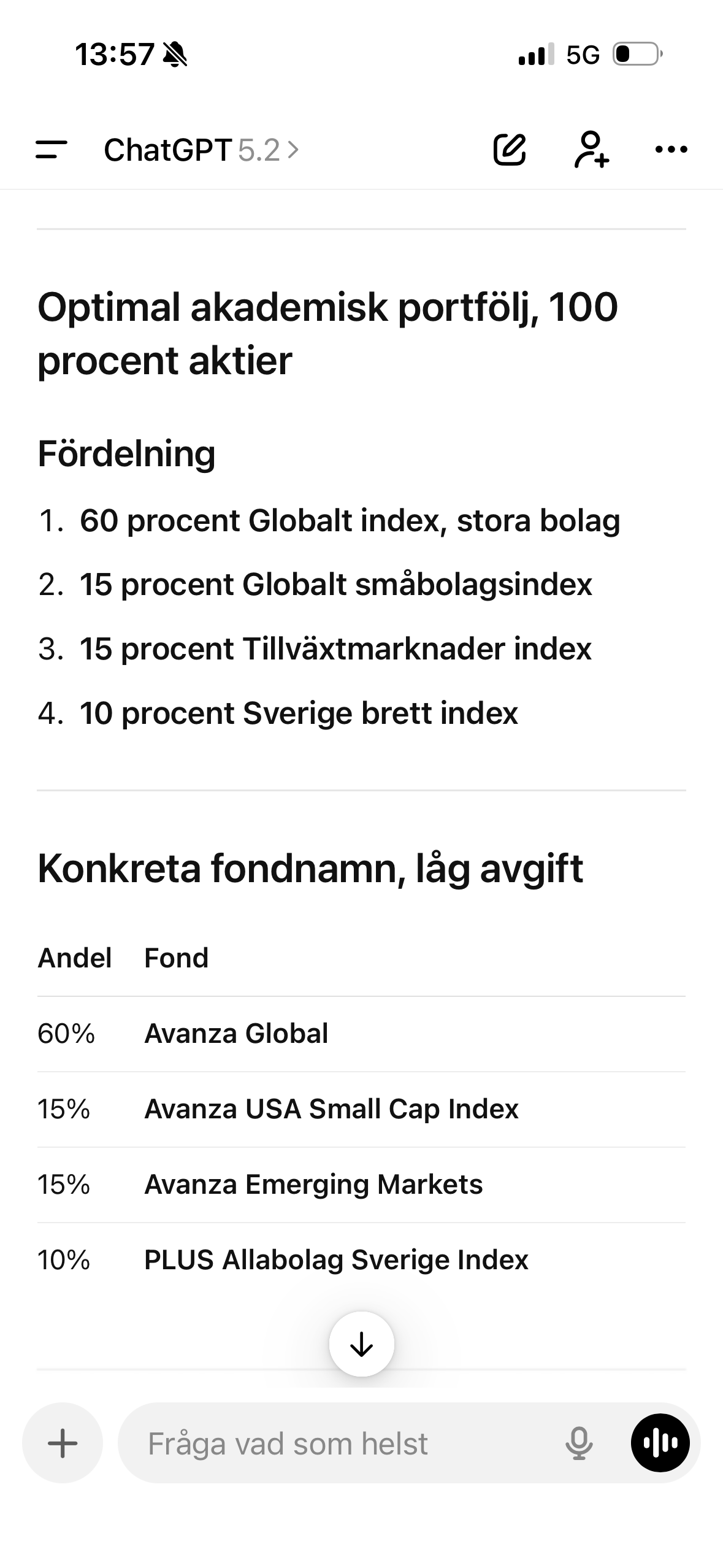The height and width of the screenshot is (1568, 723).
Task: Tap the "Andel" column header
Action: point(75,958)
